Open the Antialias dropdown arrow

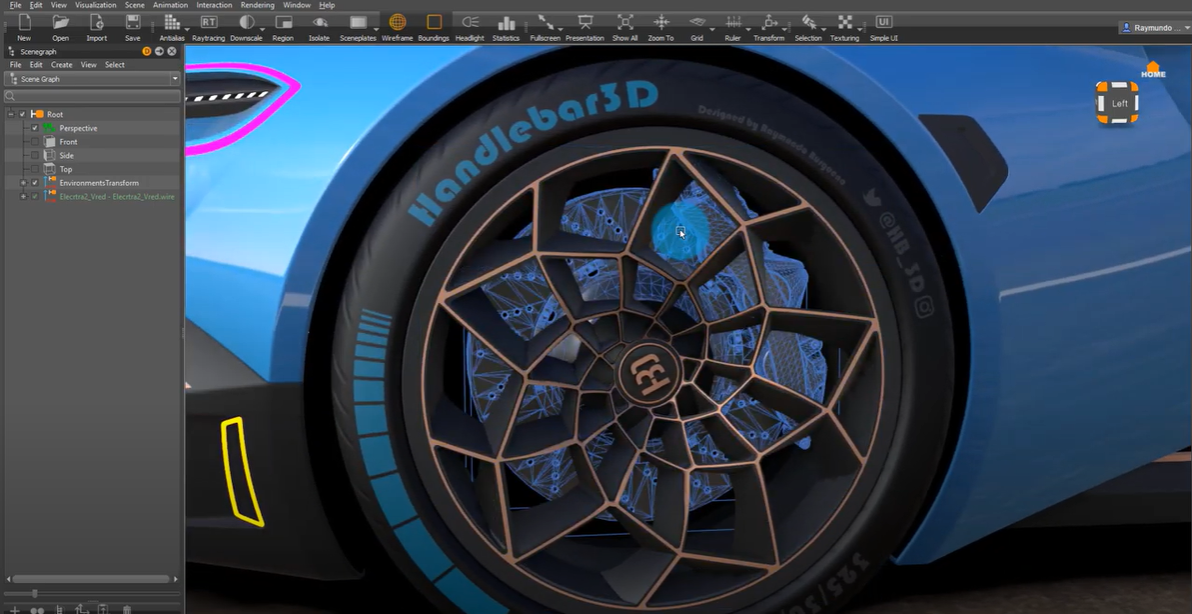(186, 30)
